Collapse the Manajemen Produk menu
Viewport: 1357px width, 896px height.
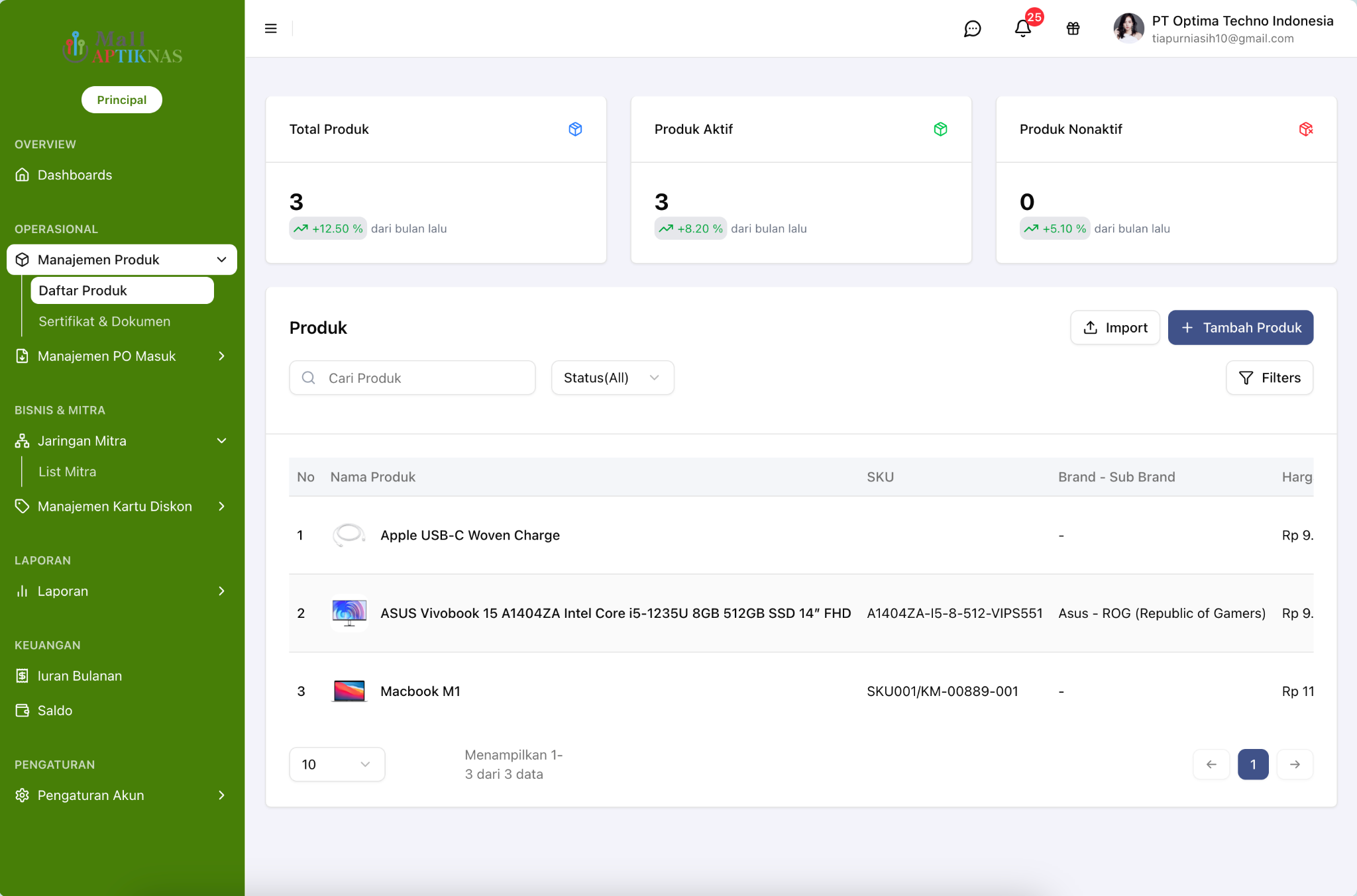tap(122, 260)
